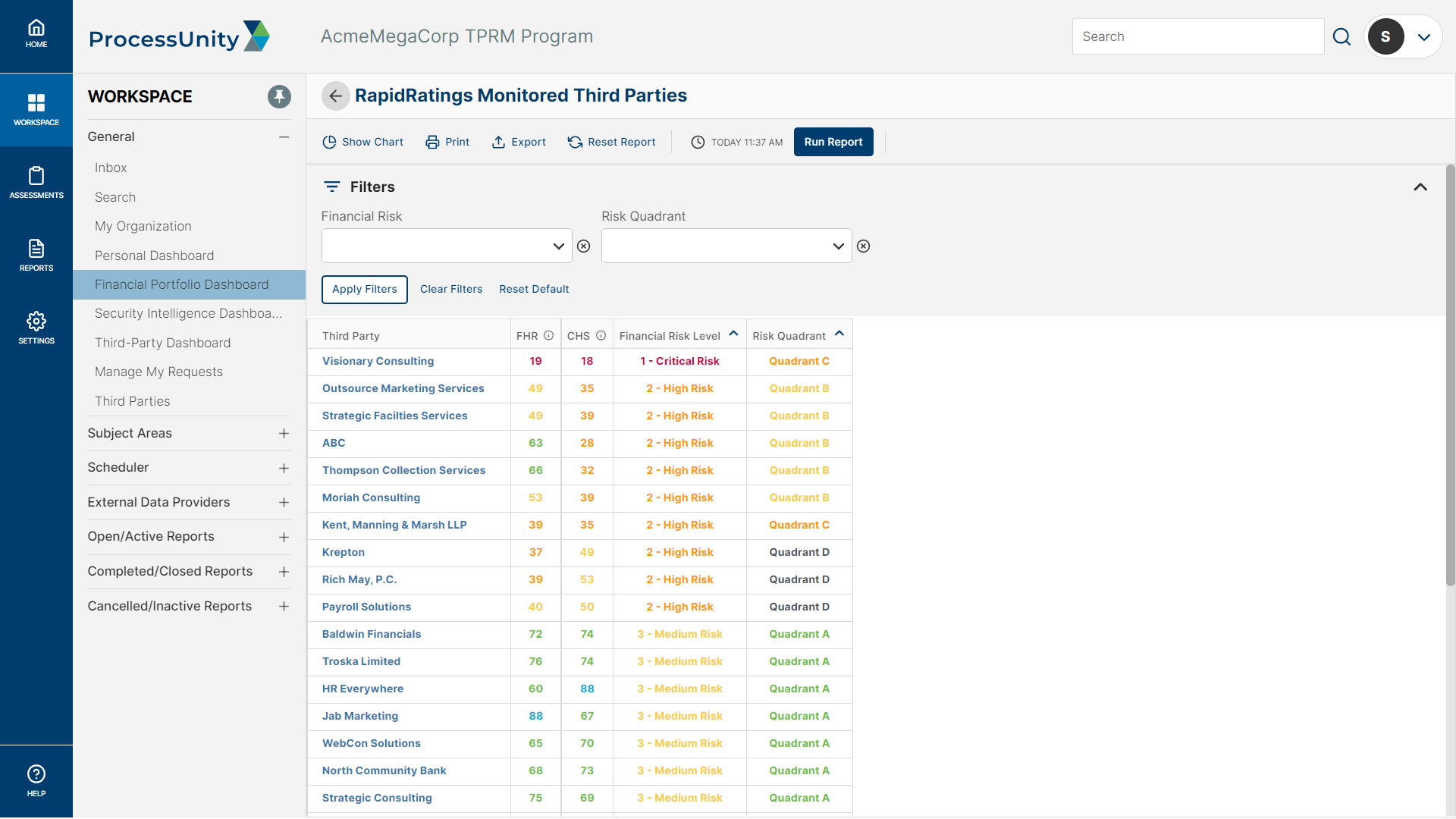The image size is (1456, 819).
Task: Open the user account menu chevron
Action: [x=1424, y=36]
